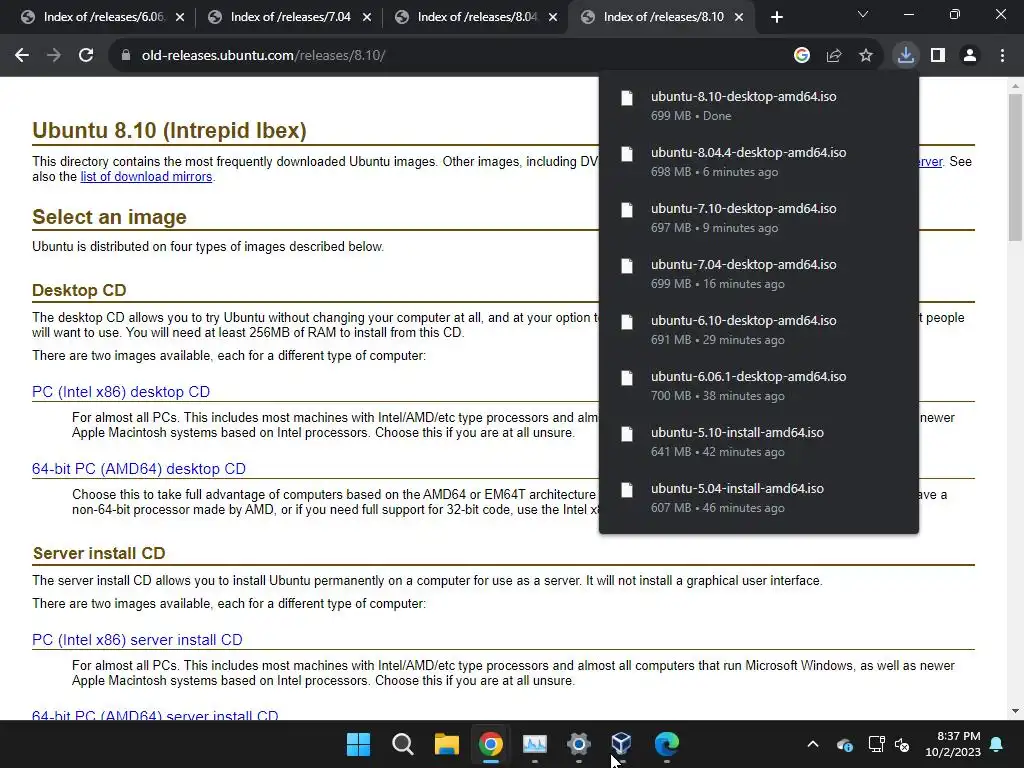Click the forward navigation arrow

tap(54, 56)
